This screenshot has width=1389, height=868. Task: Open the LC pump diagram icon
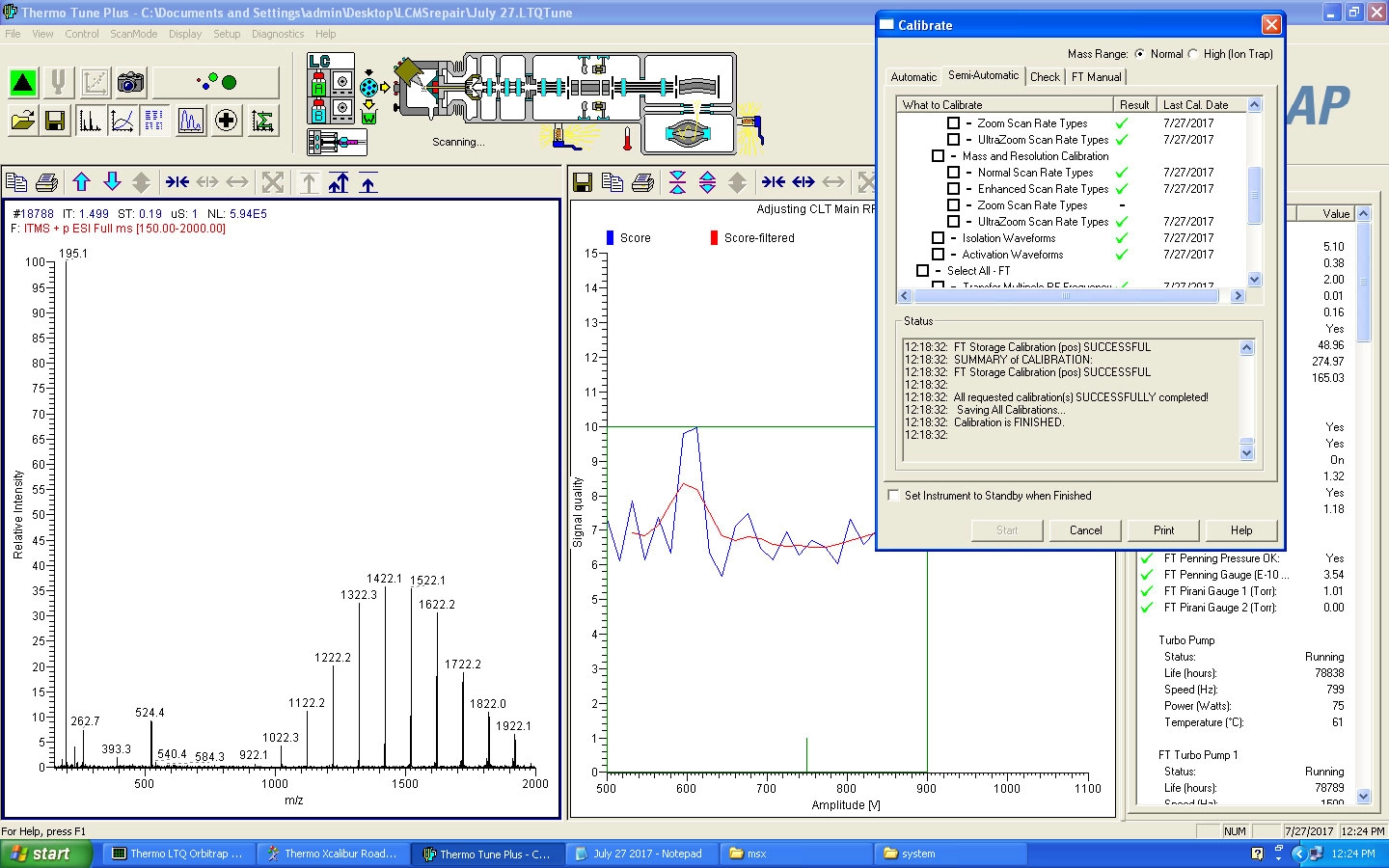point(330,88)
